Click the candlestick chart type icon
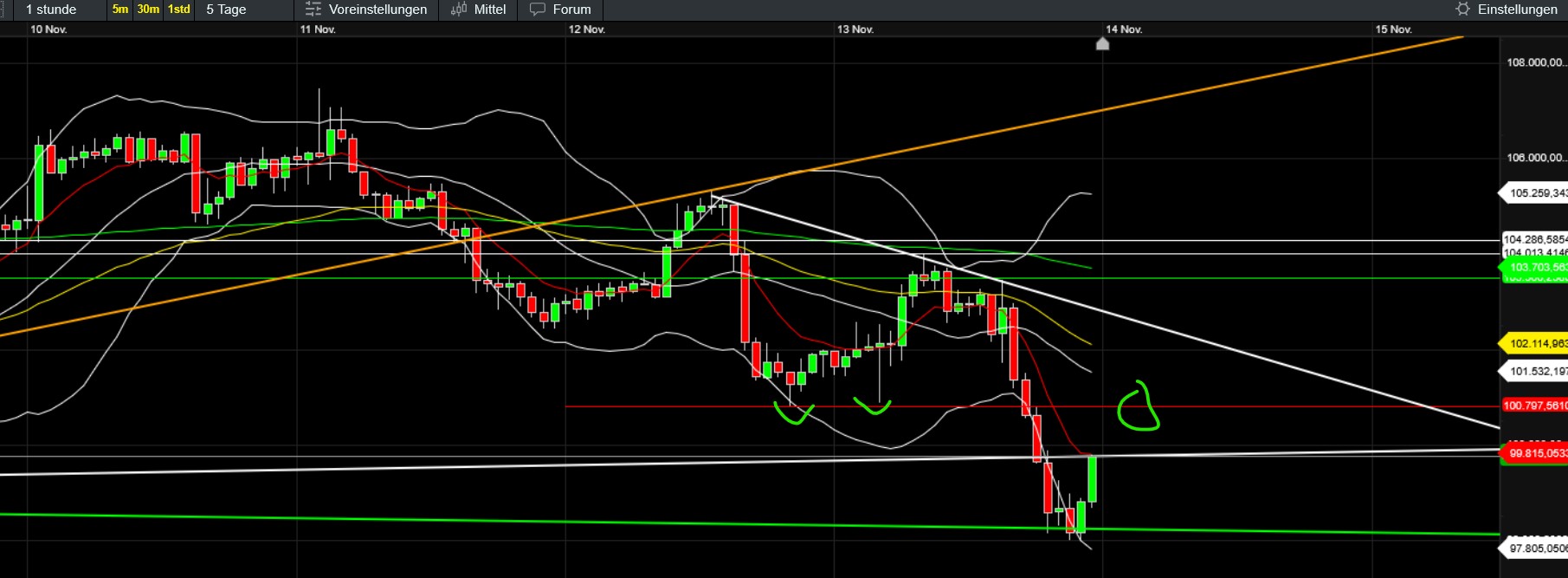 click(x=459, y=10)
